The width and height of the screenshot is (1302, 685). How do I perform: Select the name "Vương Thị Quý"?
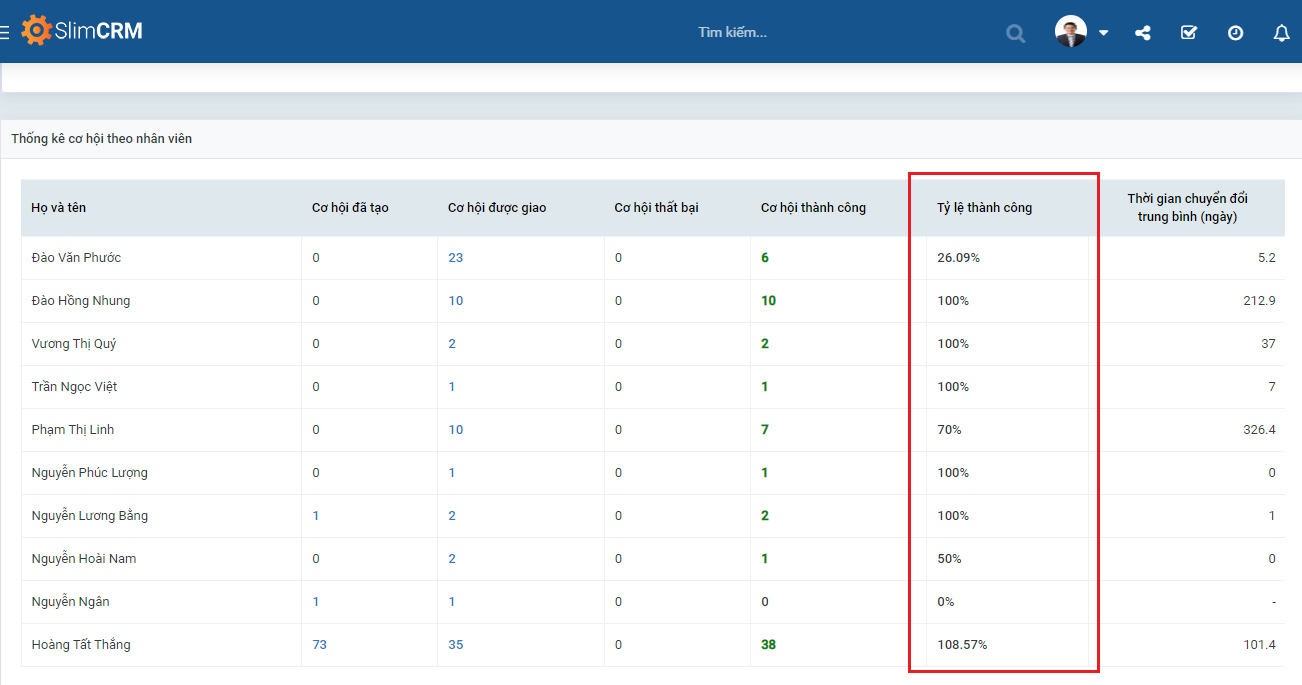74,344
